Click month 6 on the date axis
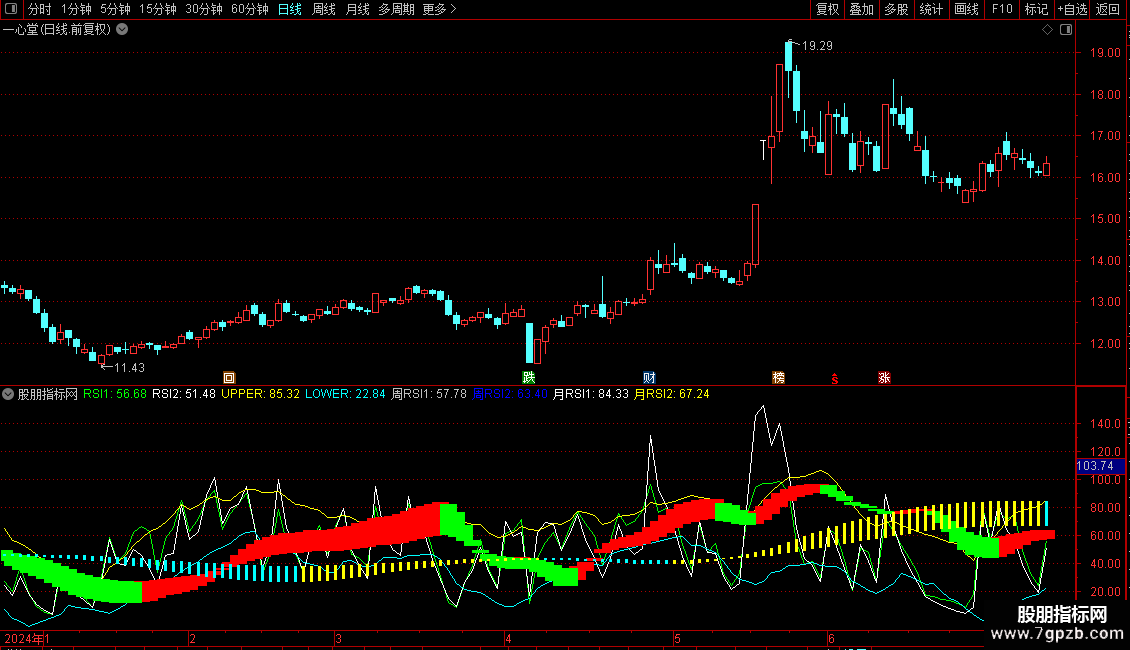The height and width of the screenshot is (650, 1130). click(x=831, y=638)
